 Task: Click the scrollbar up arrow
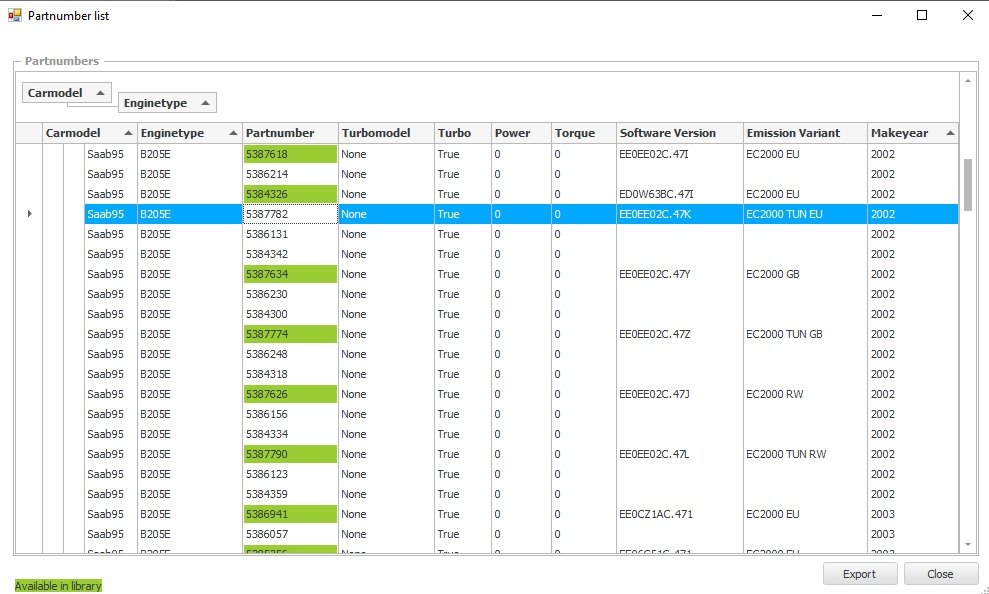tap(968, 81)
